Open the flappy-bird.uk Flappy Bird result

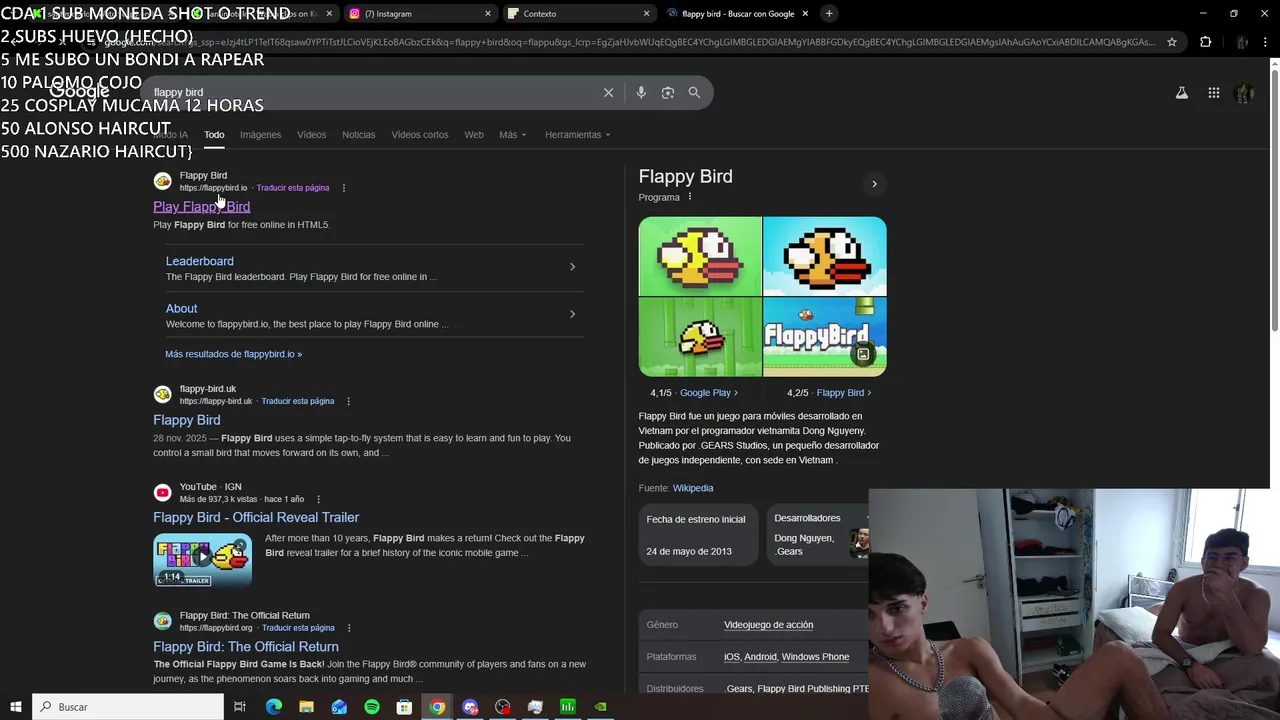click(186, 420)
